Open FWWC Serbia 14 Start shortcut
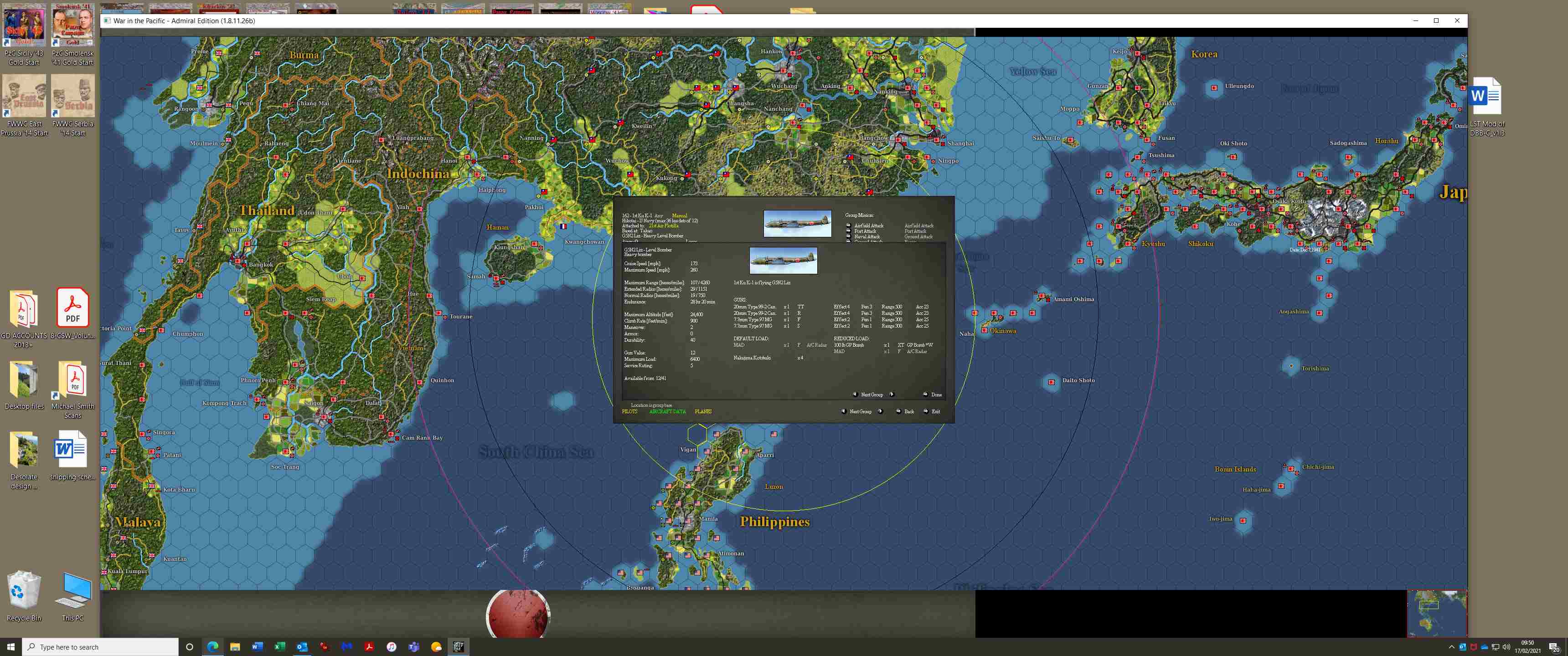The image size is (1568, 656). (x=72, y=106)
